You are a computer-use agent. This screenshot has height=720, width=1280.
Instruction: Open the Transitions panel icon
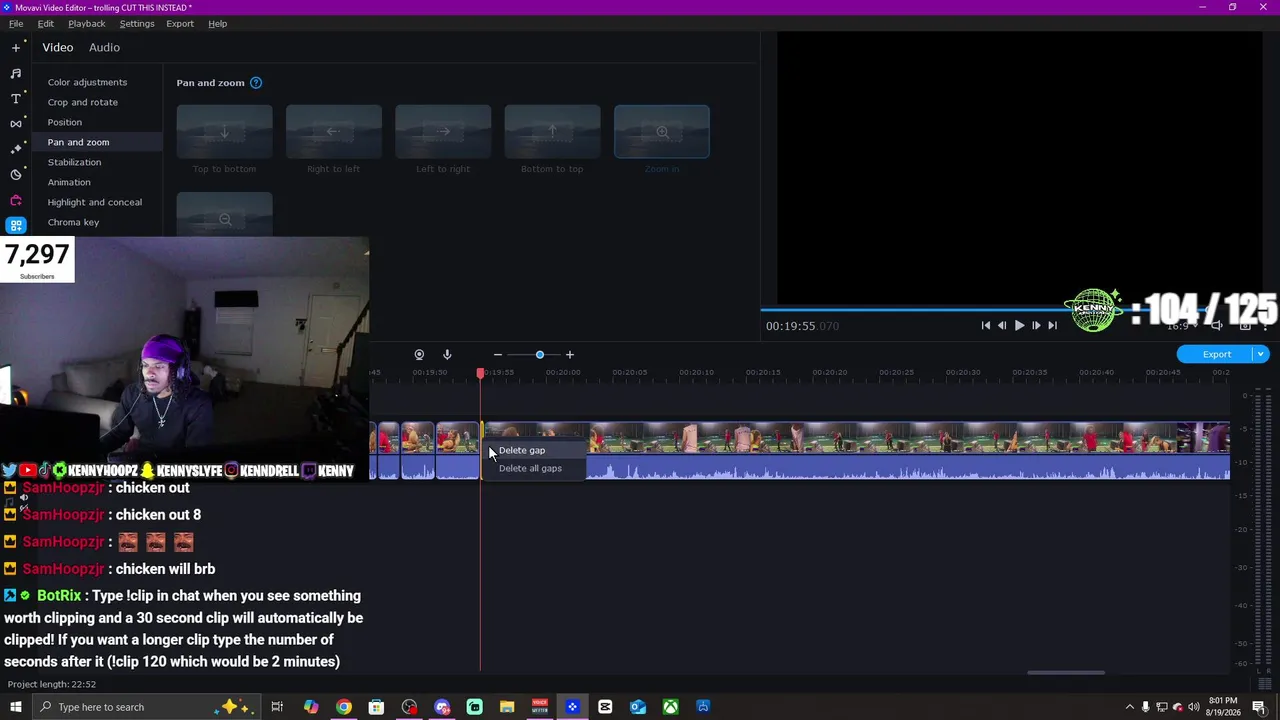16,124
